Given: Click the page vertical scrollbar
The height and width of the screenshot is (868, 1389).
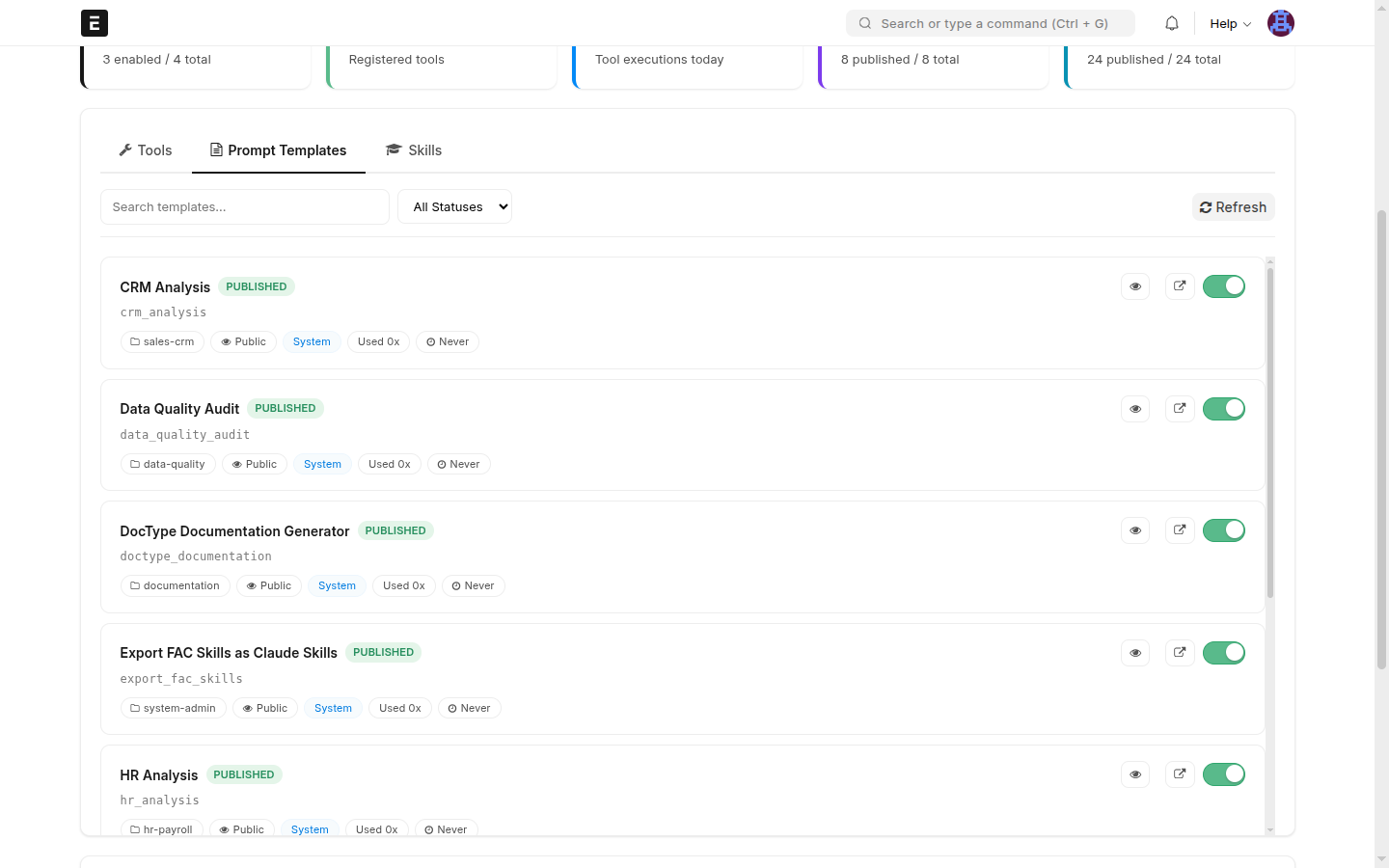Looking at the screenshot, I should [1381, 439].
